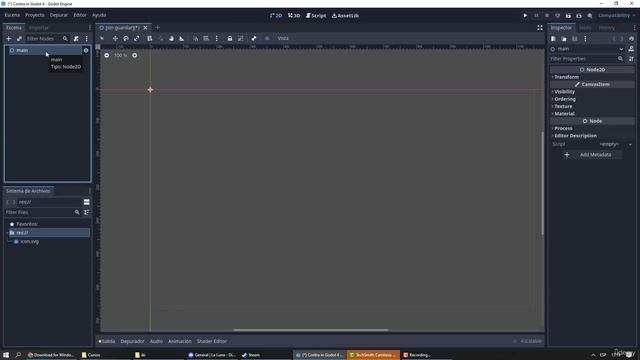Pause the running project
Image resolution: width=640 pixels, height=360 pixels.
pyautogui.click(x=536, y=16)
